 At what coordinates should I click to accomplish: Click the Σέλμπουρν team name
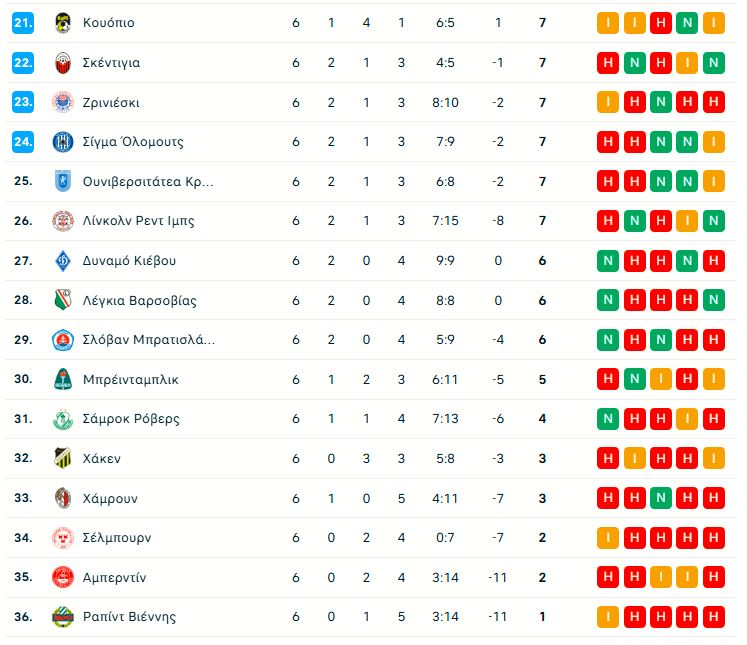coord(117,537)
